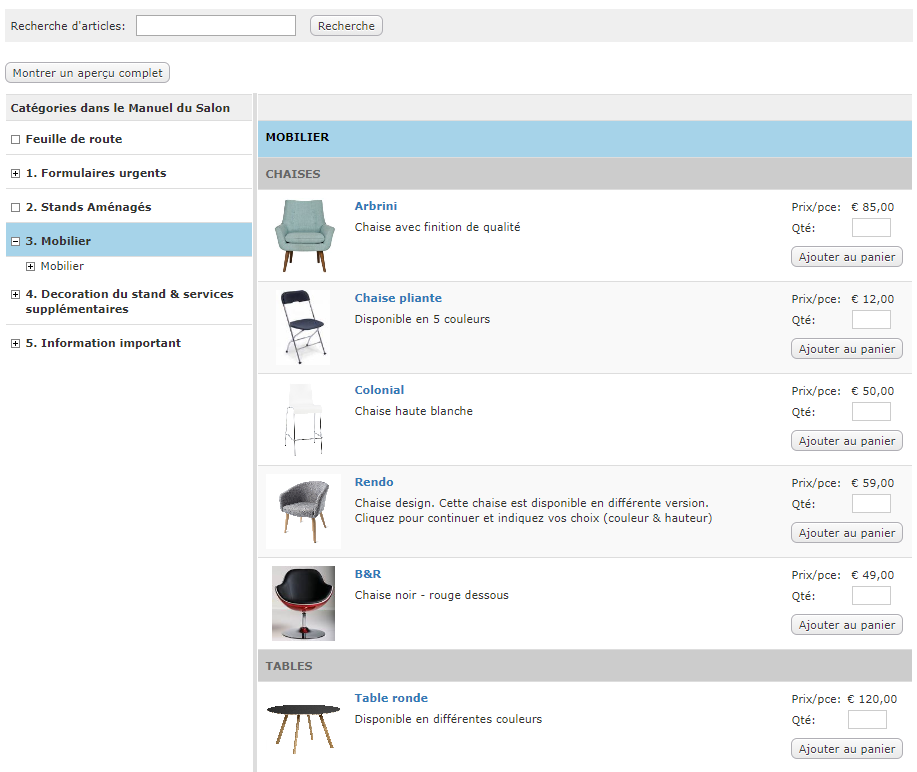The width and height of the screenshot is (917, 772).
Task: Click the Table ronde product image
Action: click(304, 728)
